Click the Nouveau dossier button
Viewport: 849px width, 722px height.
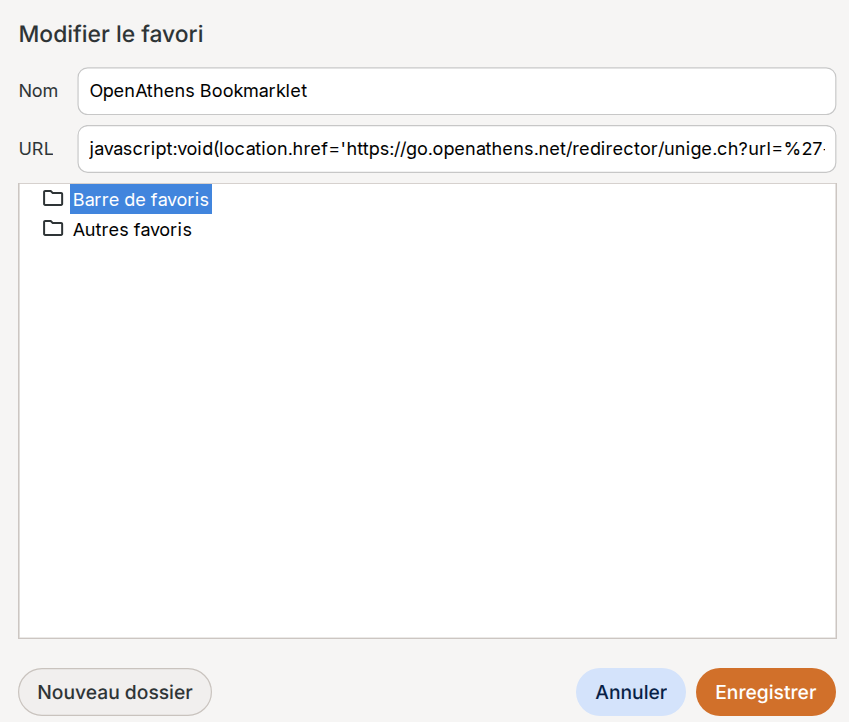(114, 692)
